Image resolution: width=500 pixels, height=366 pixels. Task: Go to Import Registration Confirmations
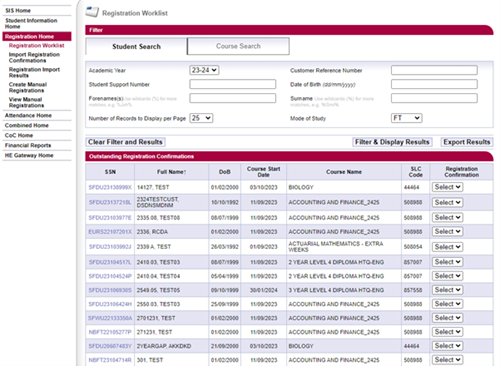click(x=34, y=57)
